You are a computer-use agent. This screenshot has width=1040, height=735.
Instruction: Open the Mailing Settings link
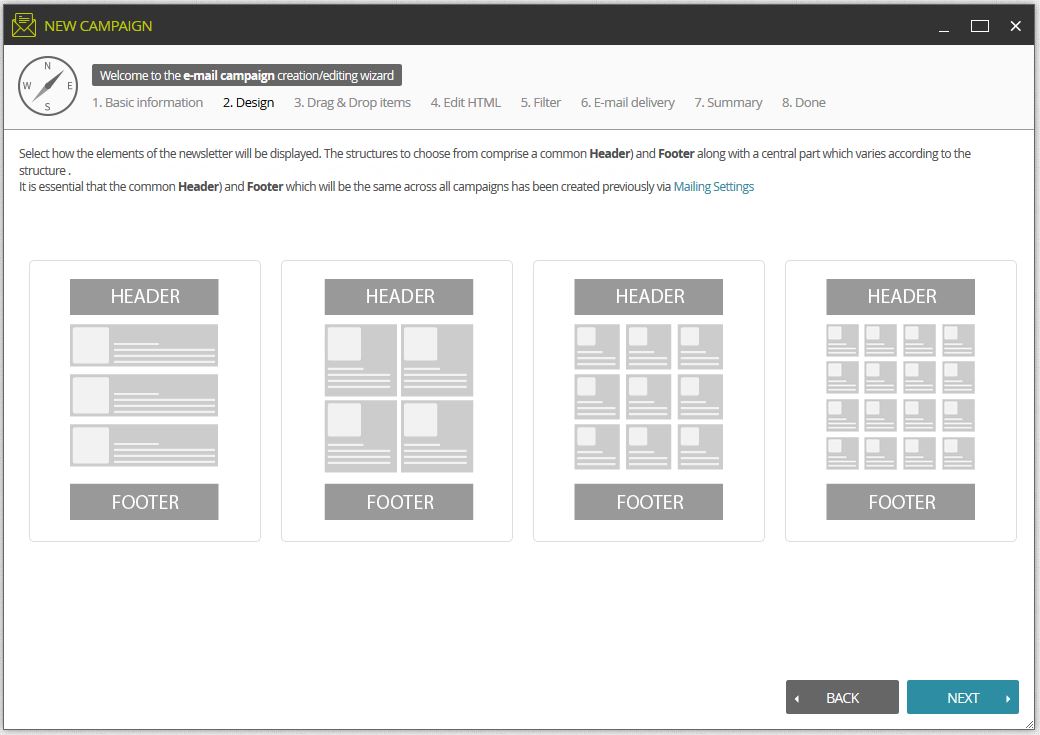[x=714, y=186]
